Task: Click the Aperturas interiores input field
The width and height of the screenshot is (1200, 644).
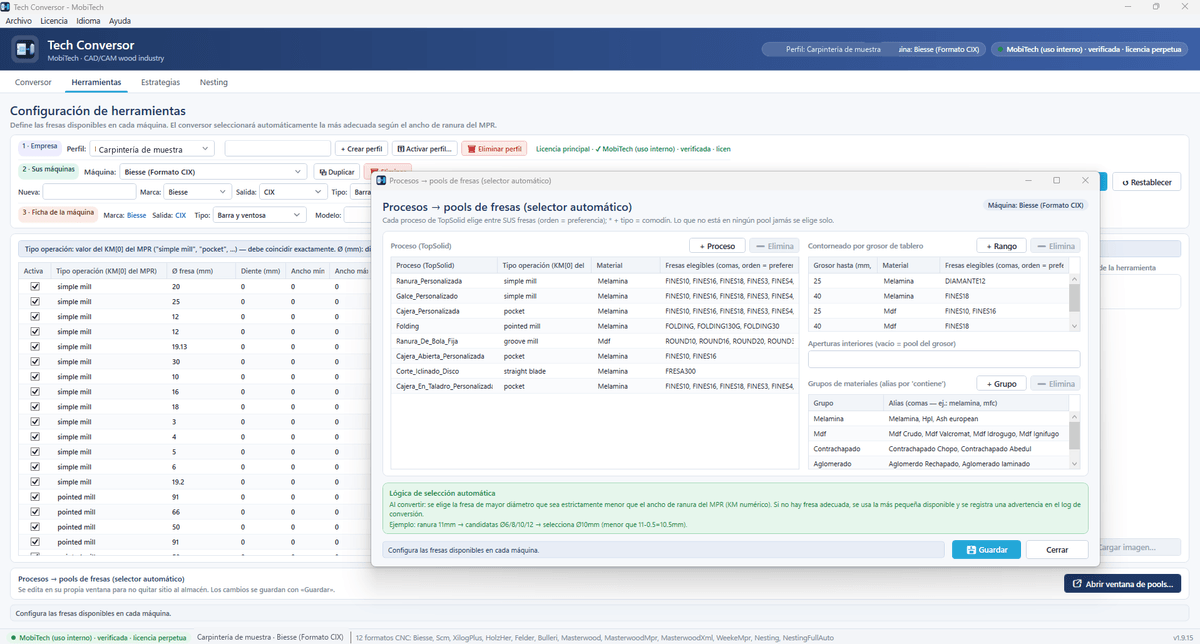Action: coord(944,359)
